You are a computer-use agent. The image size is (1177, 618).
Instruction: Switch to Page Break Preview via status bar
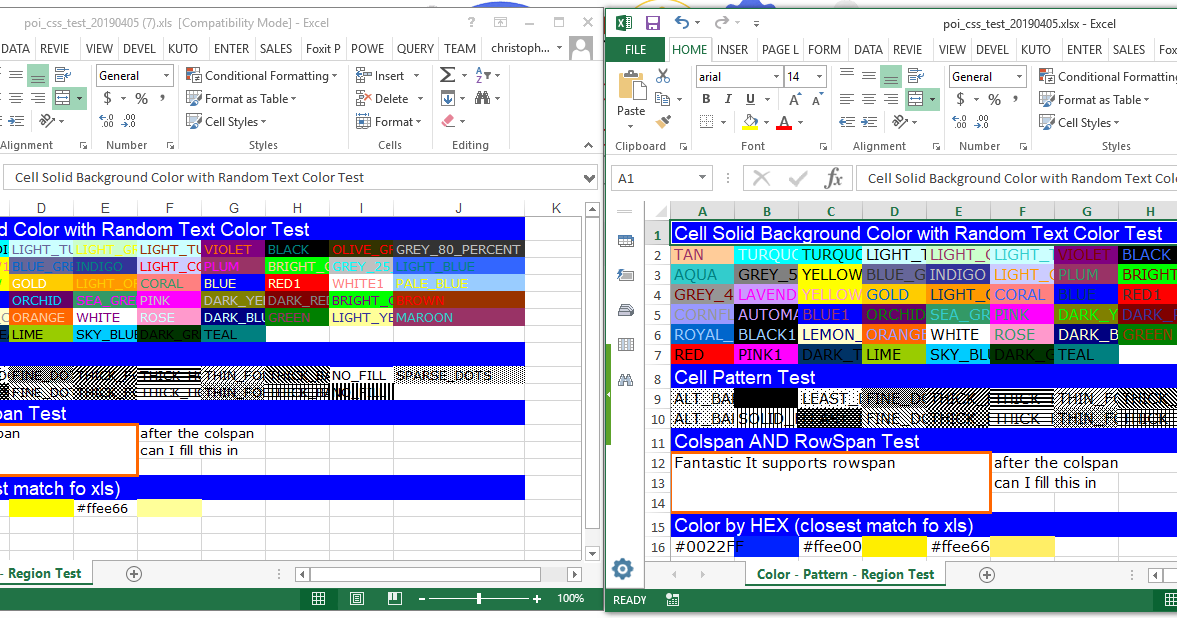click(x=393, y=598)
